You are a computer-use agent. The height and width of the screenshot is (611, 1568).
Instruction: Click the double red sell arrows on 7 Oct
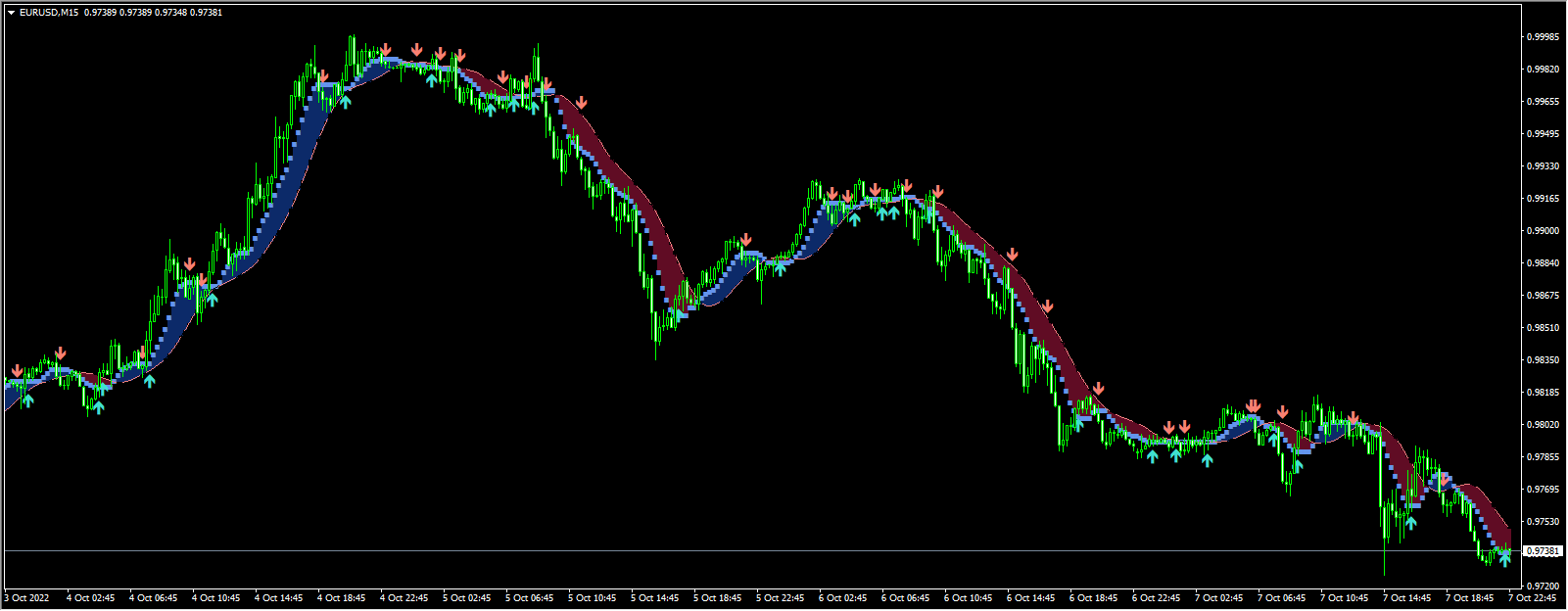[x=1253, y=405]
